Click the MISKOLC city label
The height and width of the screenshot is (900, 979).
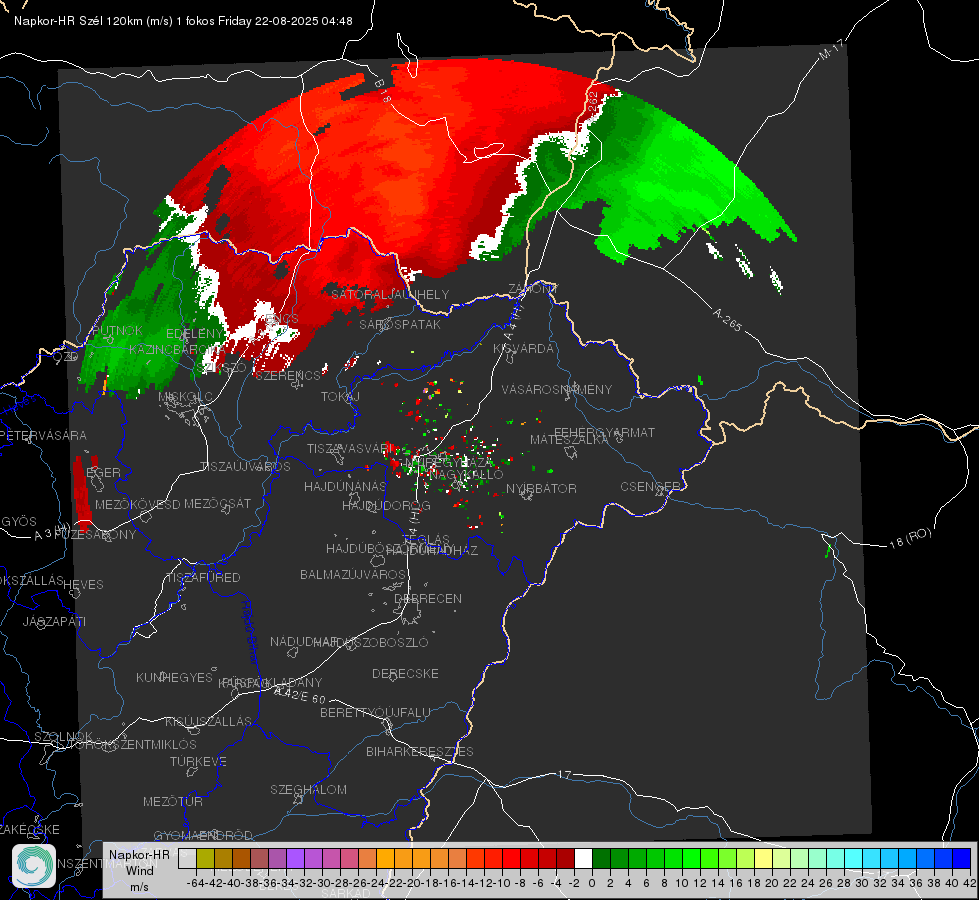pos(185,397)
